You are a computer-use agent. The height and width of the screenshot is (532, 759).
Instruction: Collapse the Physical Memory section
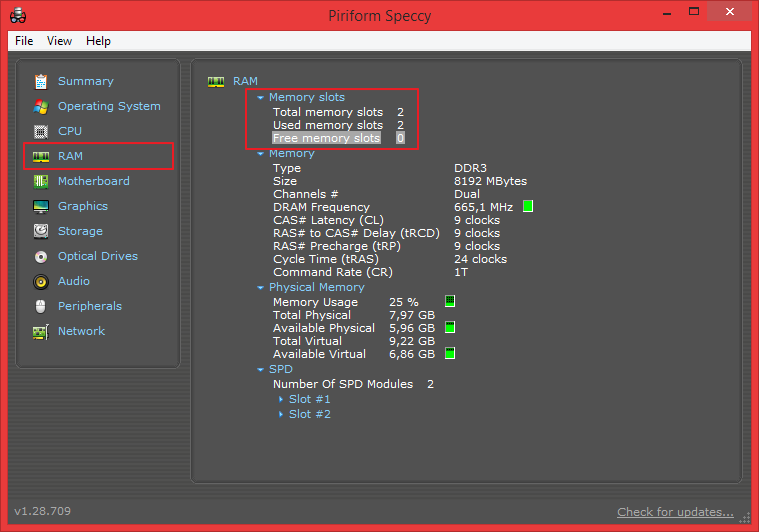[x=260, y=288]
